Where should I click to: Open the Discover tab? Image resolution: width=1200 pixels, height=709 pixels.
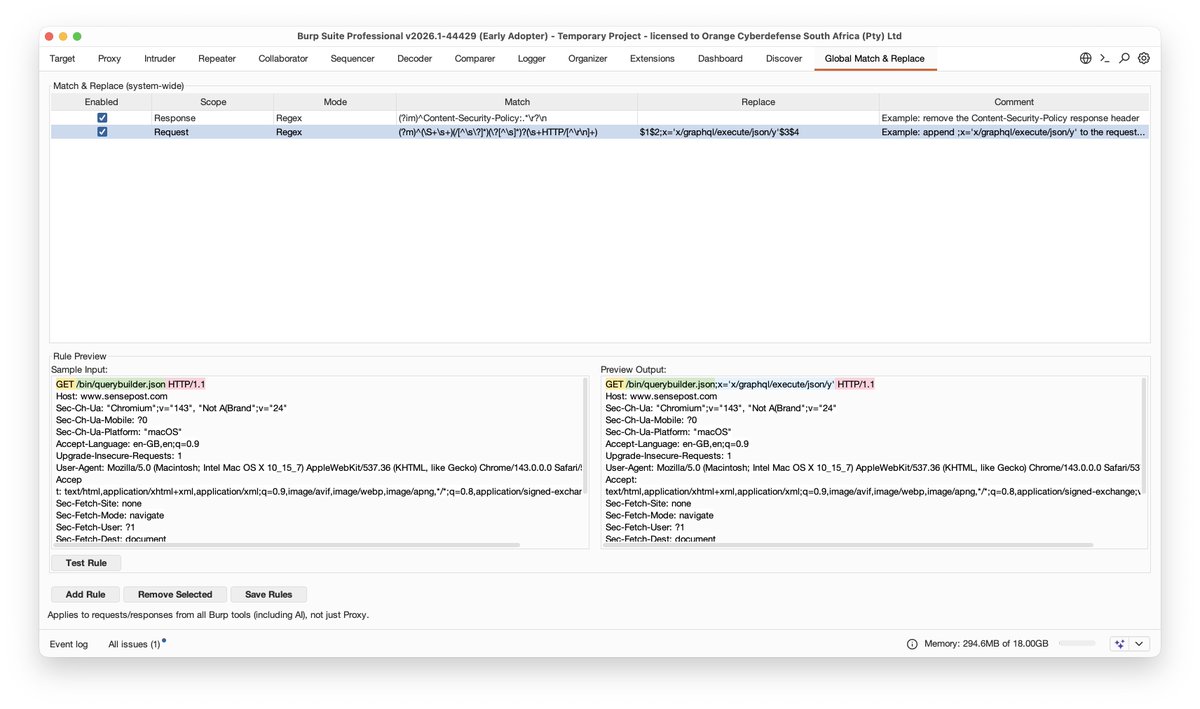point(784,59)
